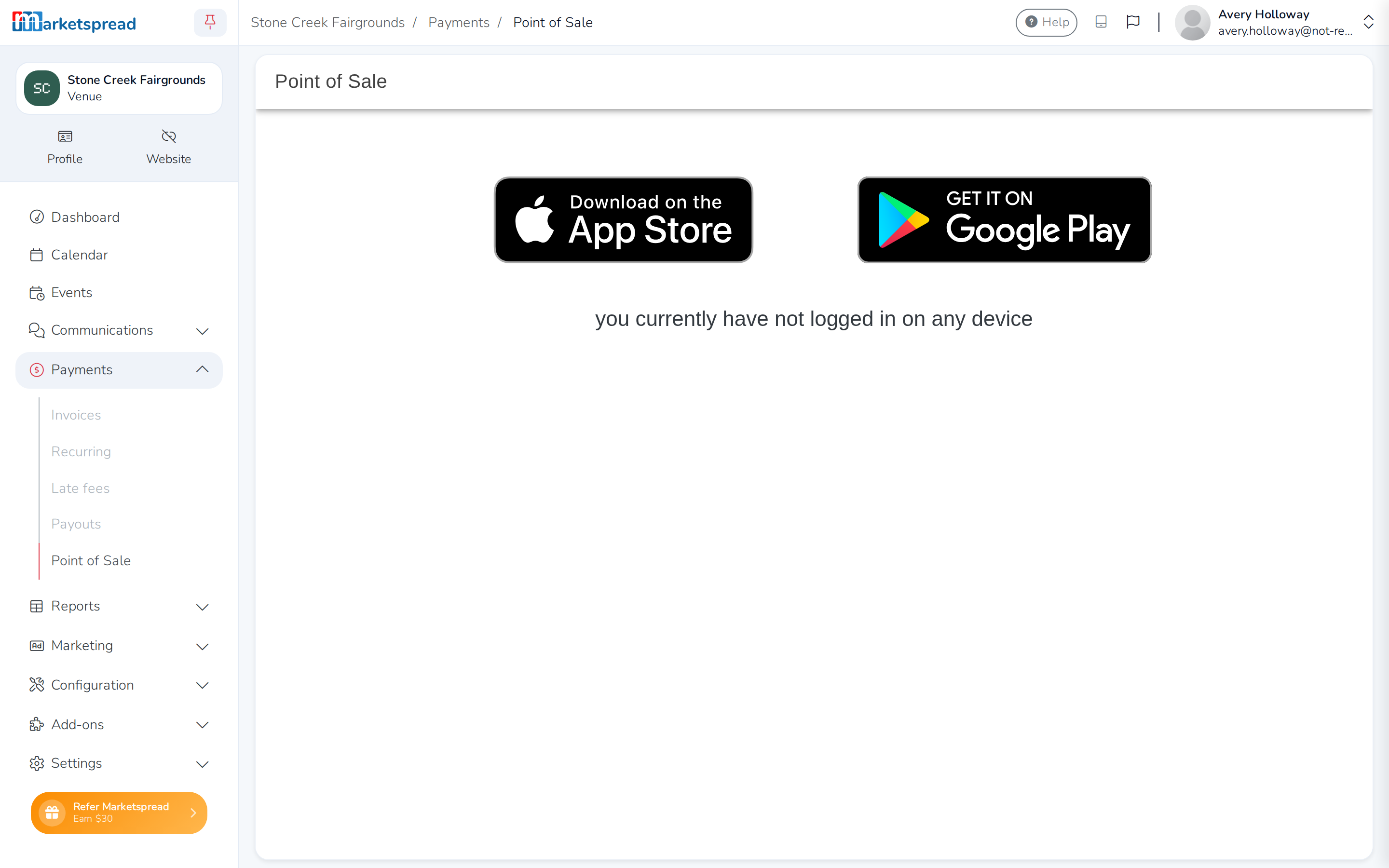Screen dimensions: 1389x868
Task: Click Download on the App Store badge
Action: pyautogui.click(x=623, y=220)
